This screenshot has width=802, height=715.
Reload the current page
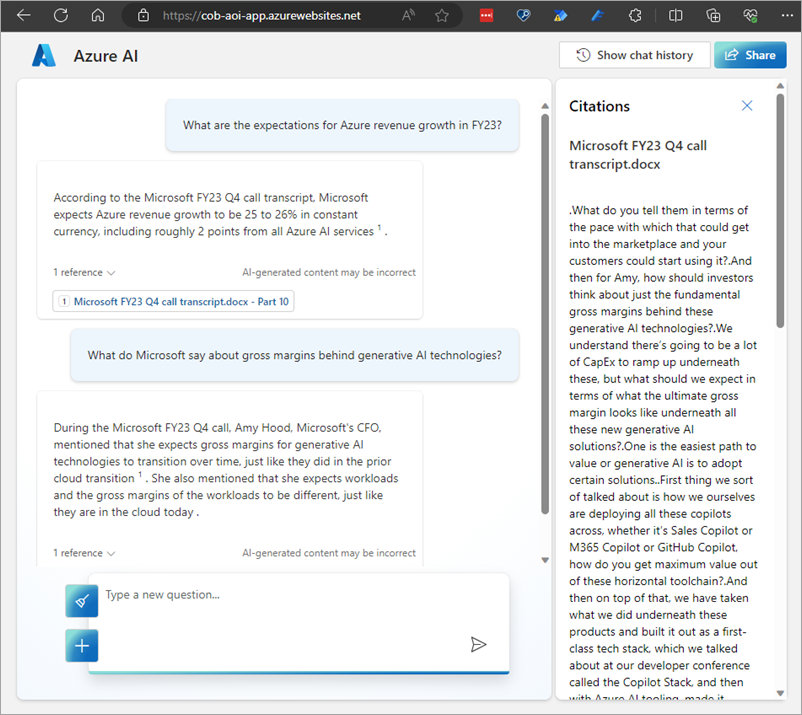coord(61,15)
